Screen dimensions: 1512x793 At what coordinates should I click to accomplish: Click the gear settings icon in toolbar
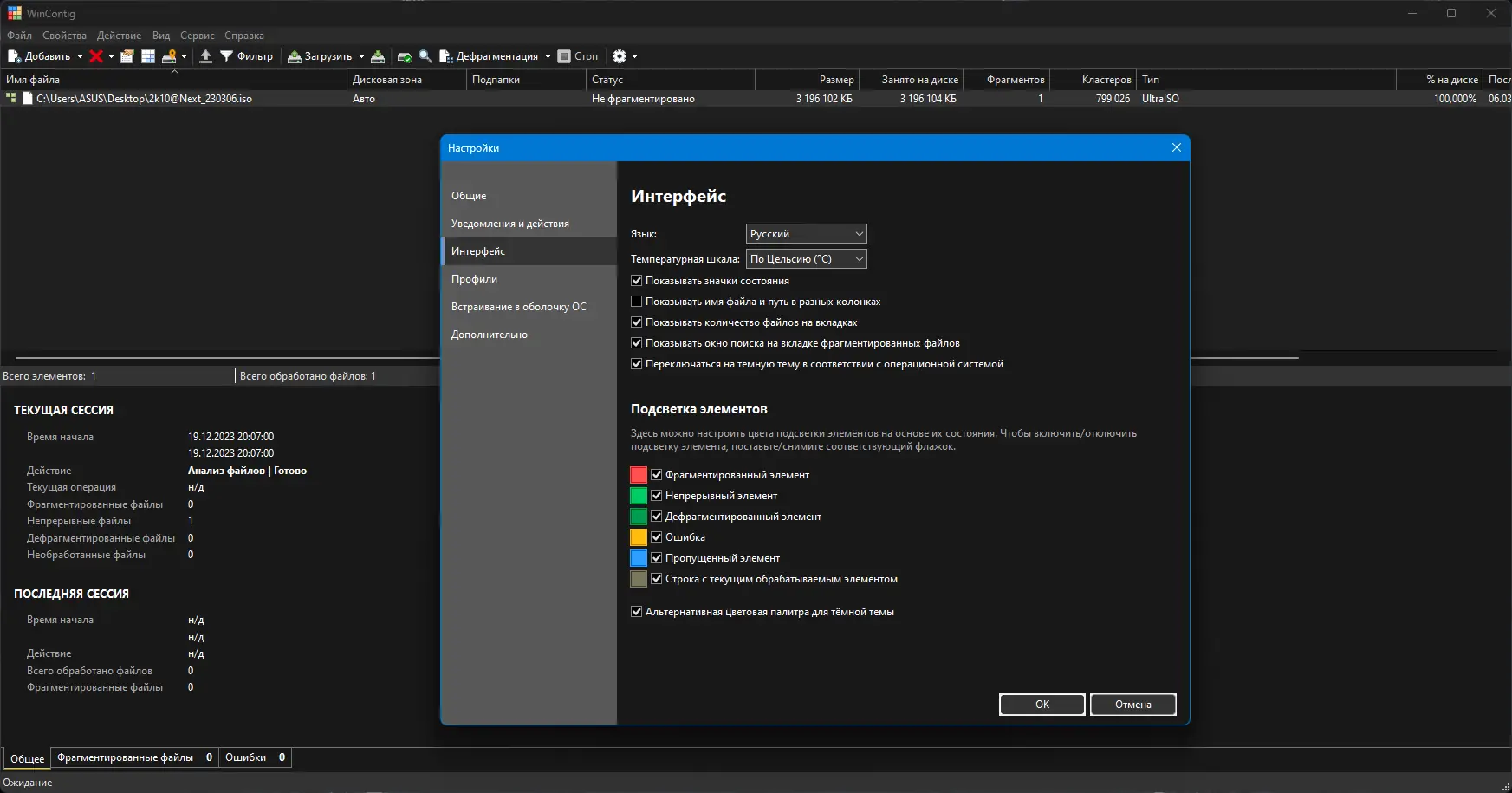619,56
